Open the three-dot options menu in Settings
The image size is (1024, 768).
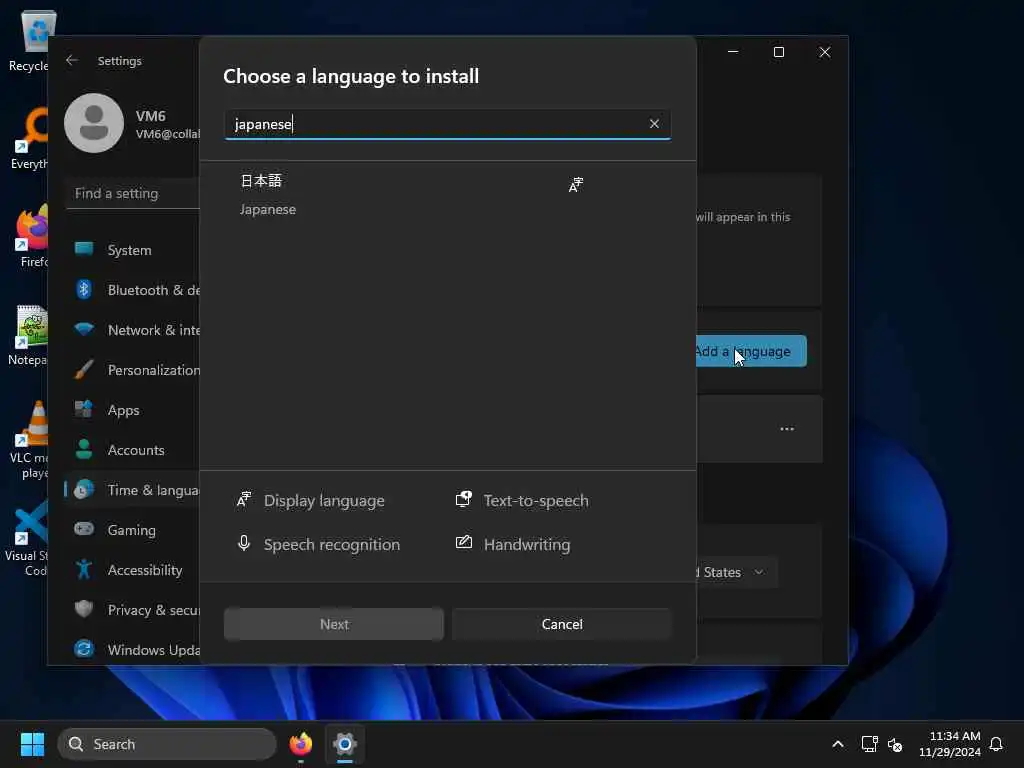click(787, 429)
